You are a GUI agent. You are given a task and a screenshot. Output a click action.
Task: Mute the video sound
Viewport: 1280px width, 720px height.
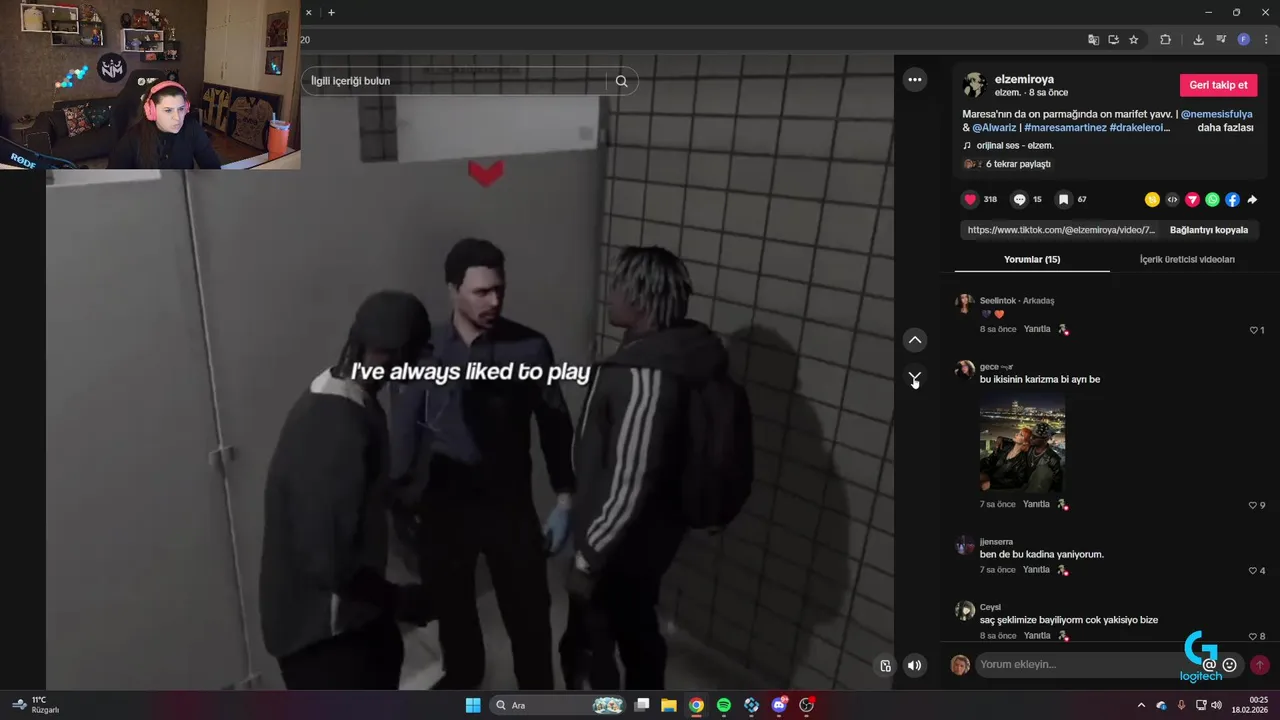914,665
